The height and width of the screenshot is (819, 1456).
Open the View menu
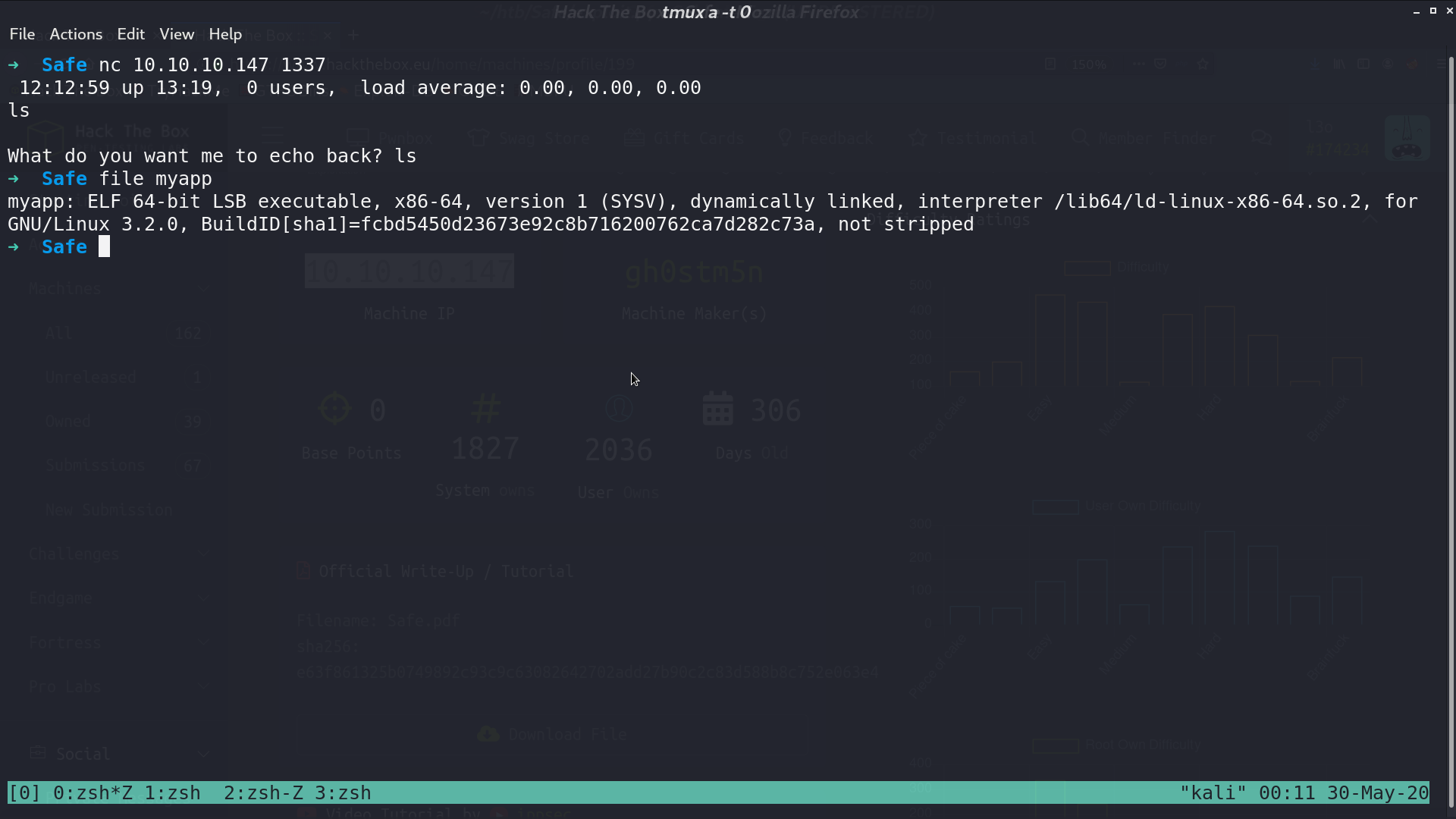(177, 34)
